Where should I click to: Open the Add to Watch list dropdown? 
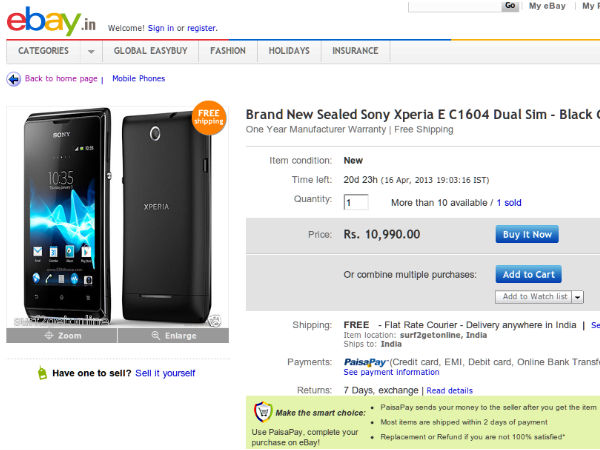tap(577, 297)
